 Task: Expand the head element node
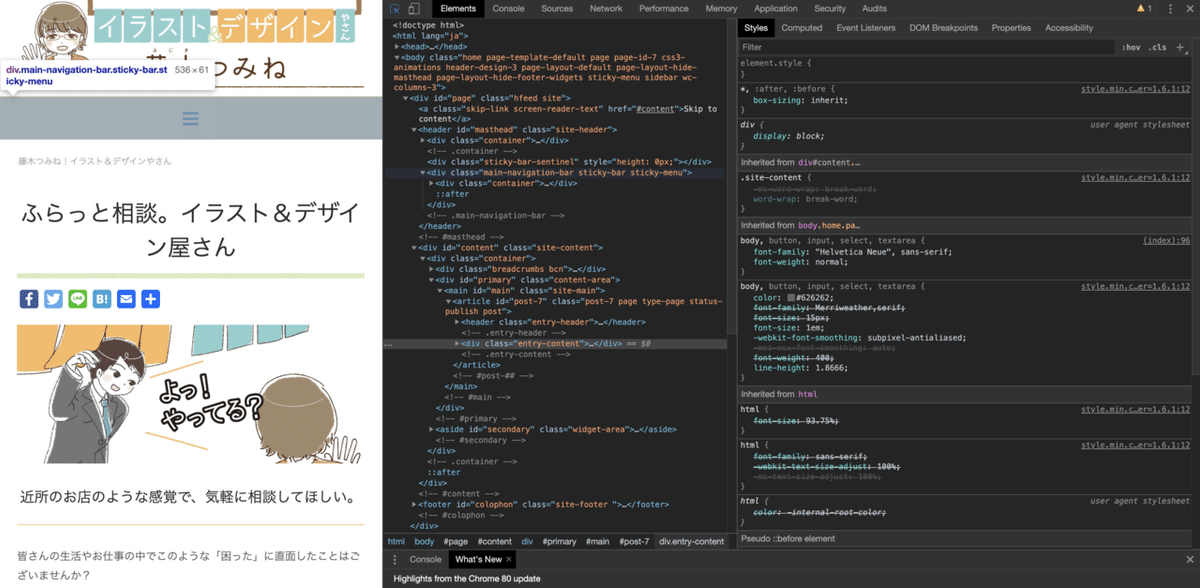399,46
